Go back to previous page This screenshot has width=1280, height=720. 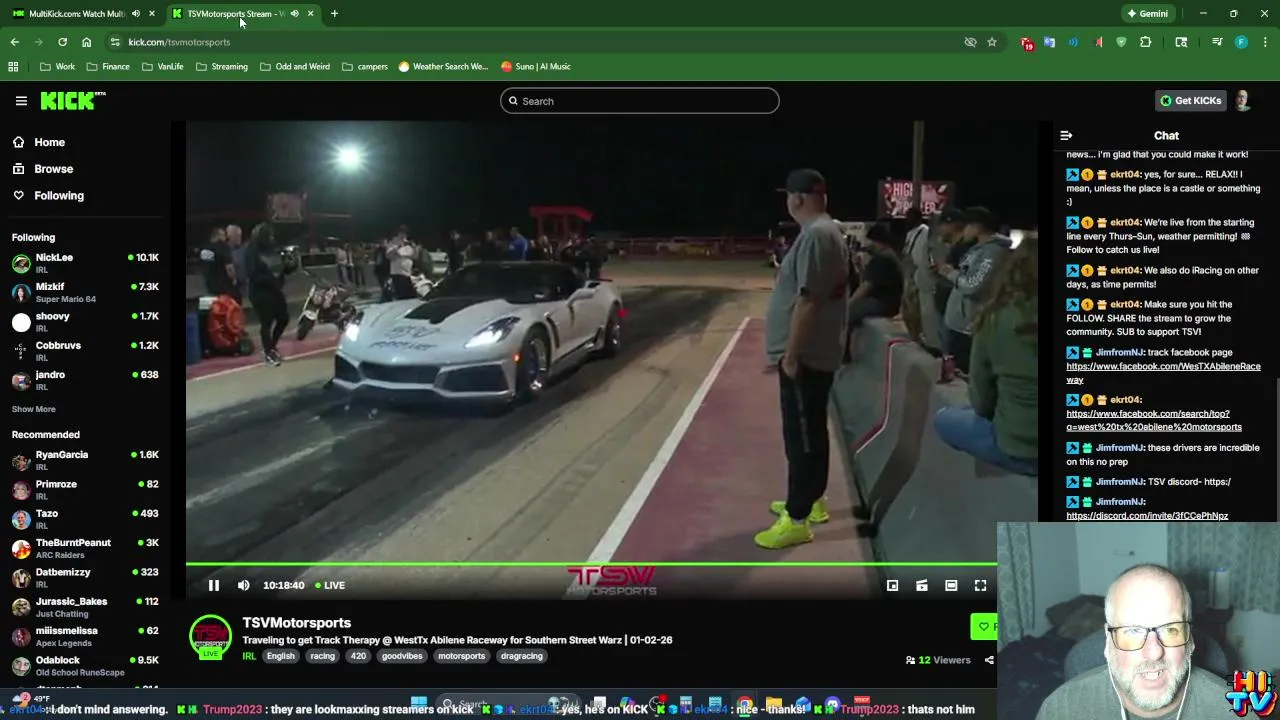tap(14, 42)
